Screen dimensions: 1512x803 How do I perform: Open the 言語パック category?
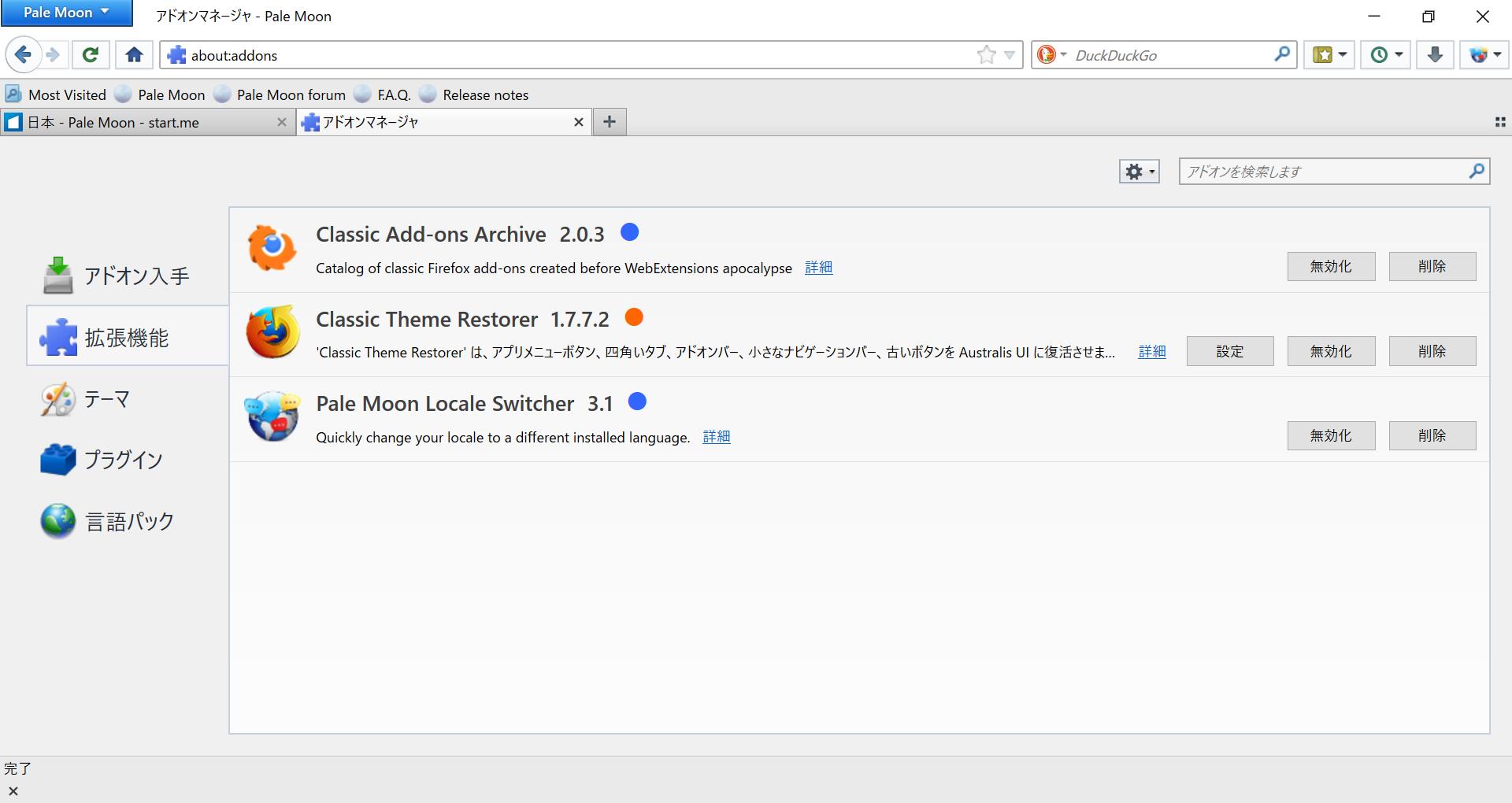pyautogui.click(x=128, y=521)
